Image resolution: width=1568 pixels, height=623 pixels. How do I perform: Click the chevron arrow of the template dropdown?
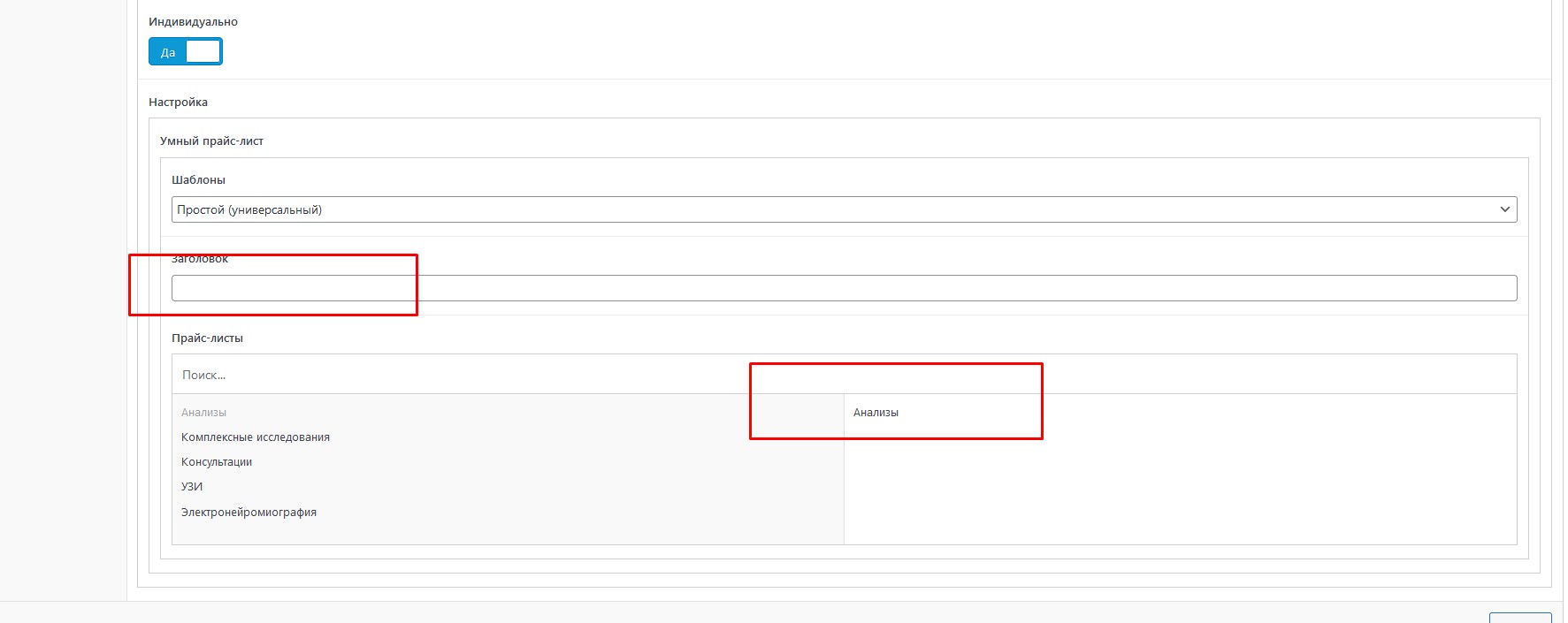coord(1504,209)
